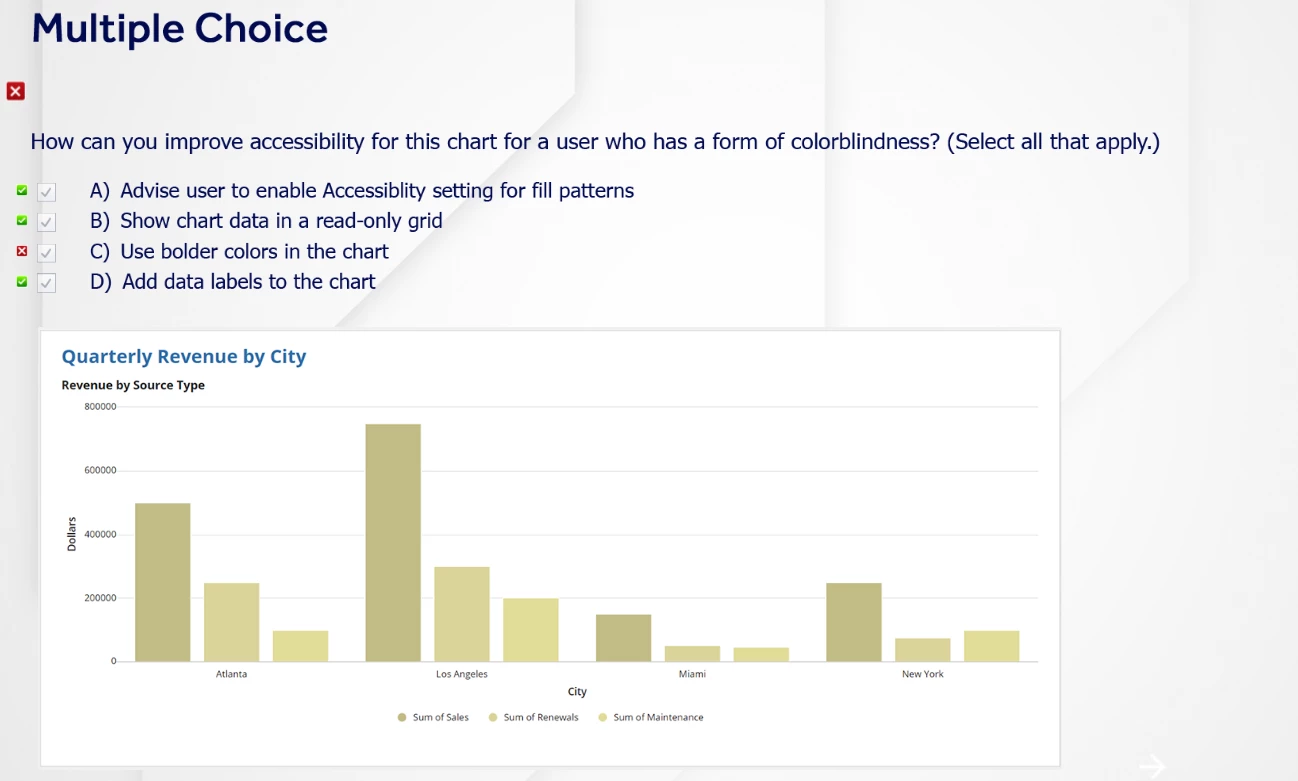The width and height of the screenshot is (1298, 781).
Task: Toggle checkbox for option B read-only grid
Action: [x=46, y=222]
